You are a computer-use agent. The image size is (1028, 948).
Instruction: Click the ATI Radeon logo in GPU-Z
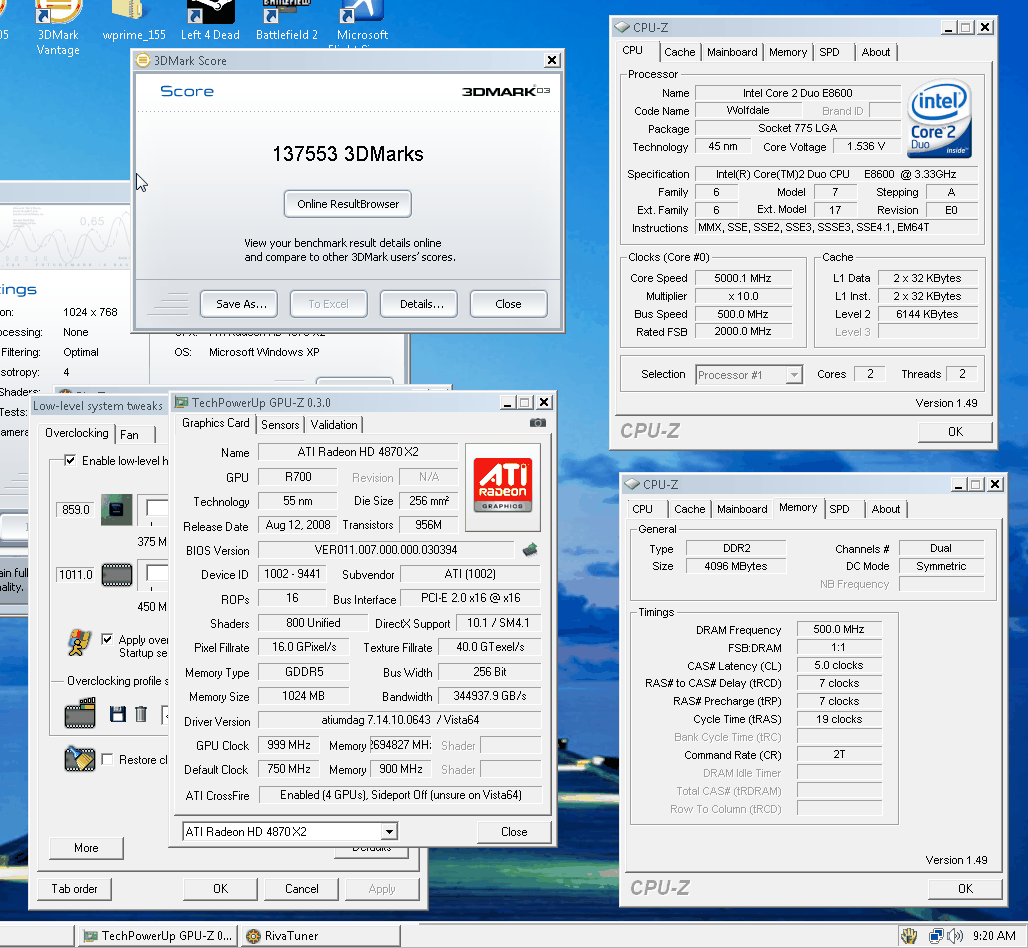pos(503,486)
